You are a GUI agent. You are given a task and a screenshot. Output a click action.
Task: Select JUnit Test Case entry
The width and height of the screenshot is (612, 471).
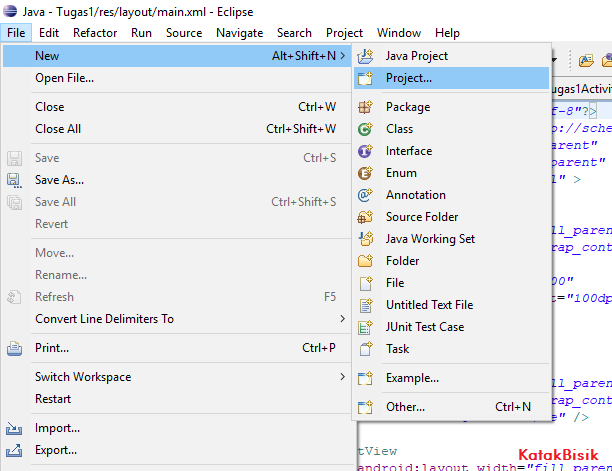click(x=452, y=327)
